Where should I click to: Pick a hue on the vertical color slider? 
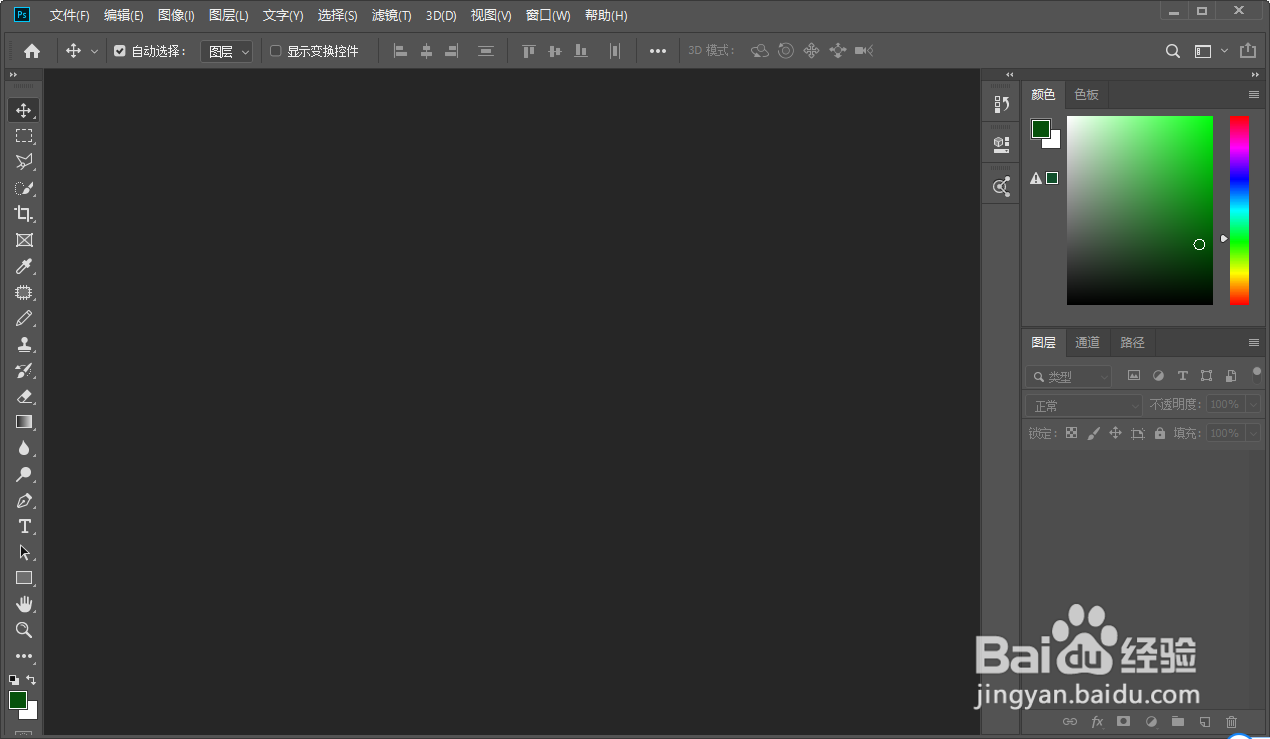1239,210
